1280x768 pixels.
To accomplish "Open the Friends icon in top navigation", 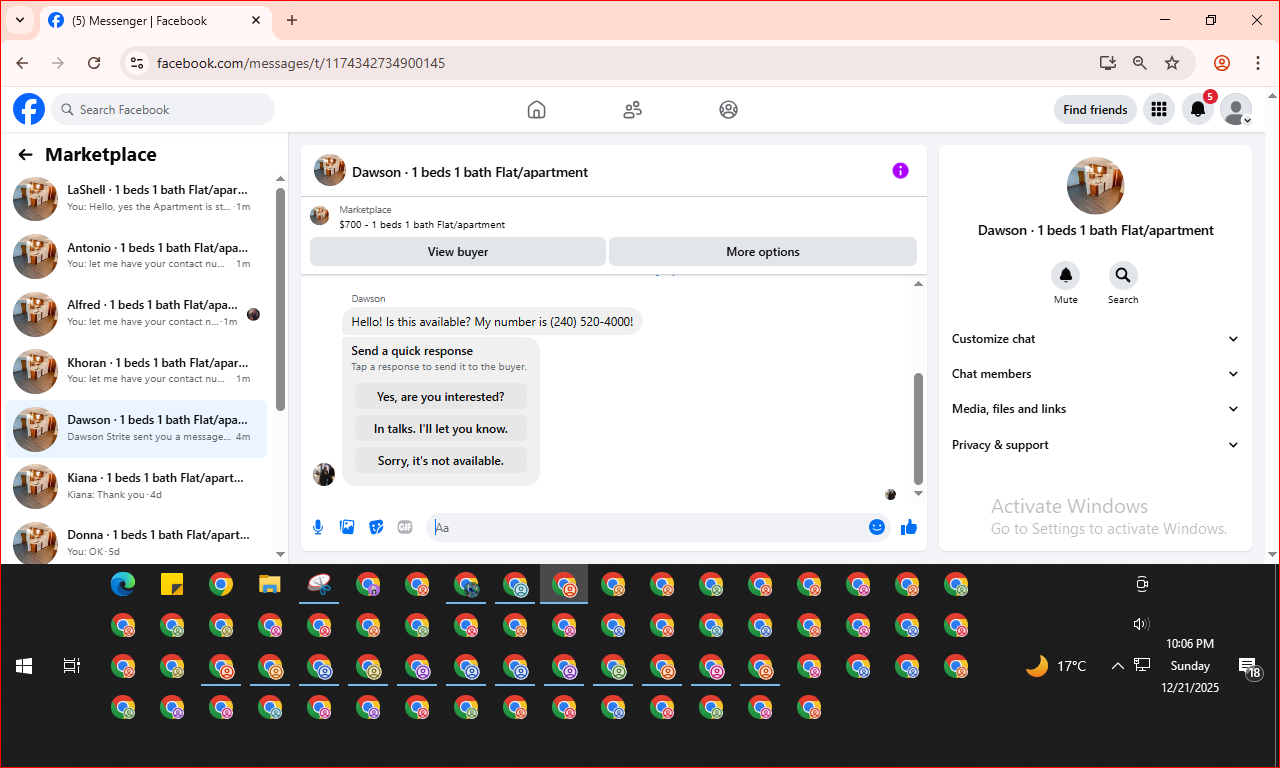I will tap(632, 110).
